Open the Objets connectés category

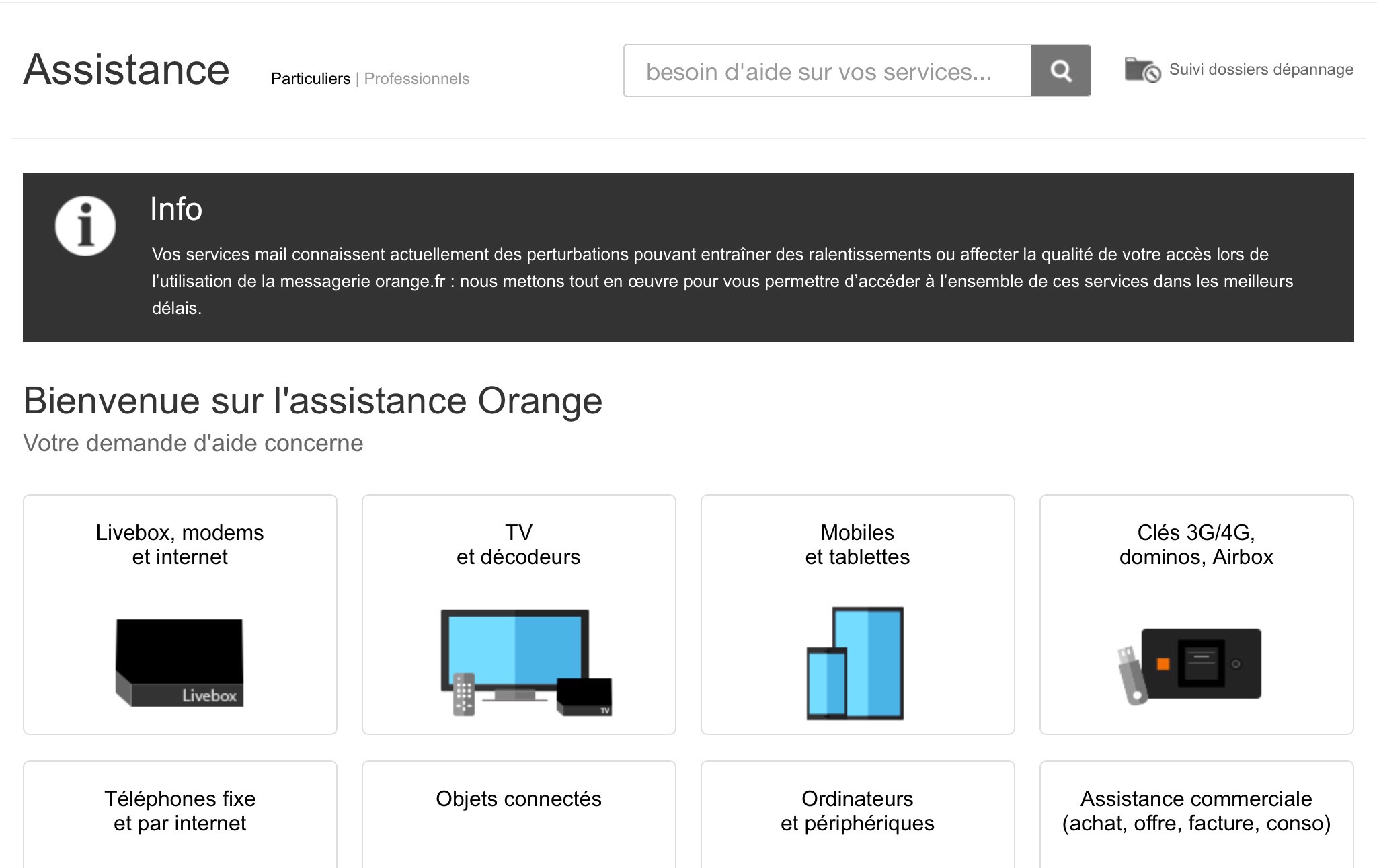tap(518, 799)
